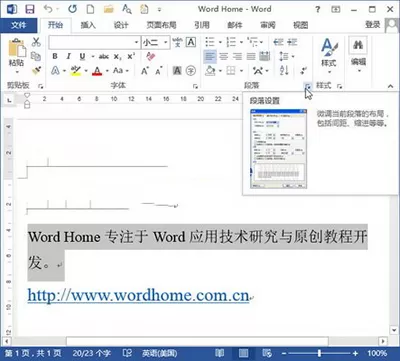Center the paragraph

224,56
